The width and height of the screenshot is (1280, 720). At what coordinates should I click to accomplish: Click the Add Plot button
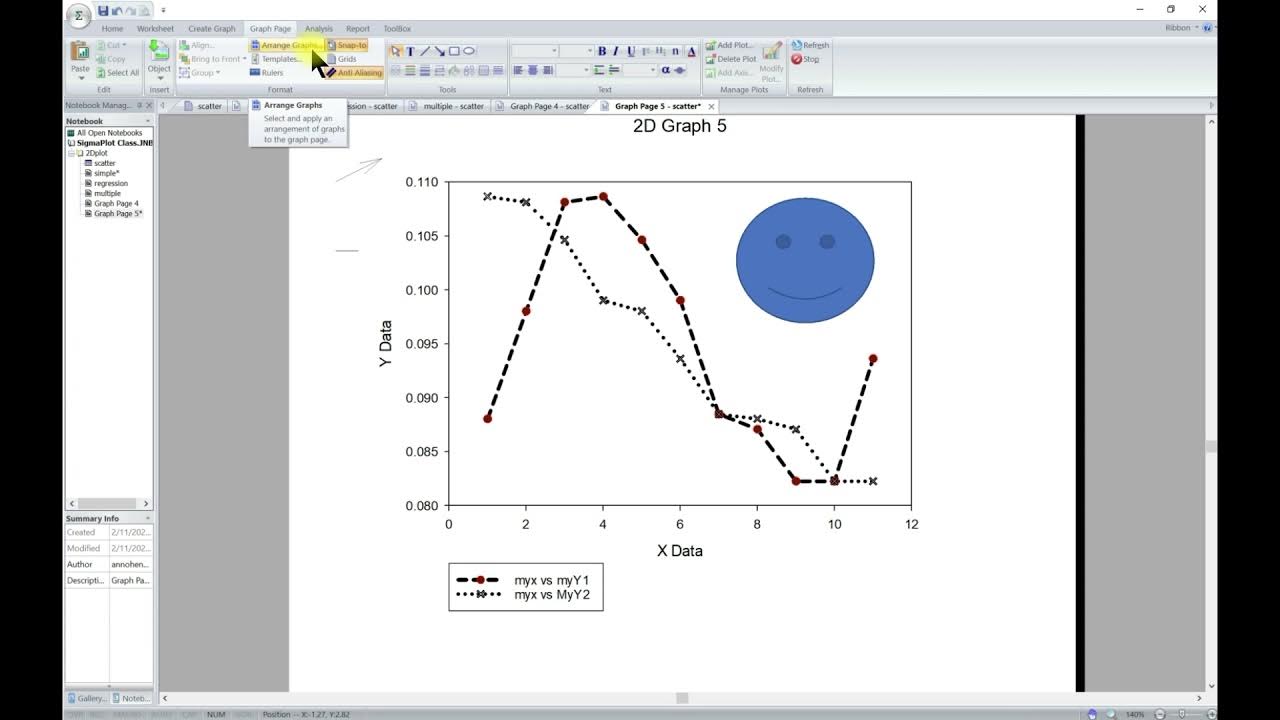point(729,45)
